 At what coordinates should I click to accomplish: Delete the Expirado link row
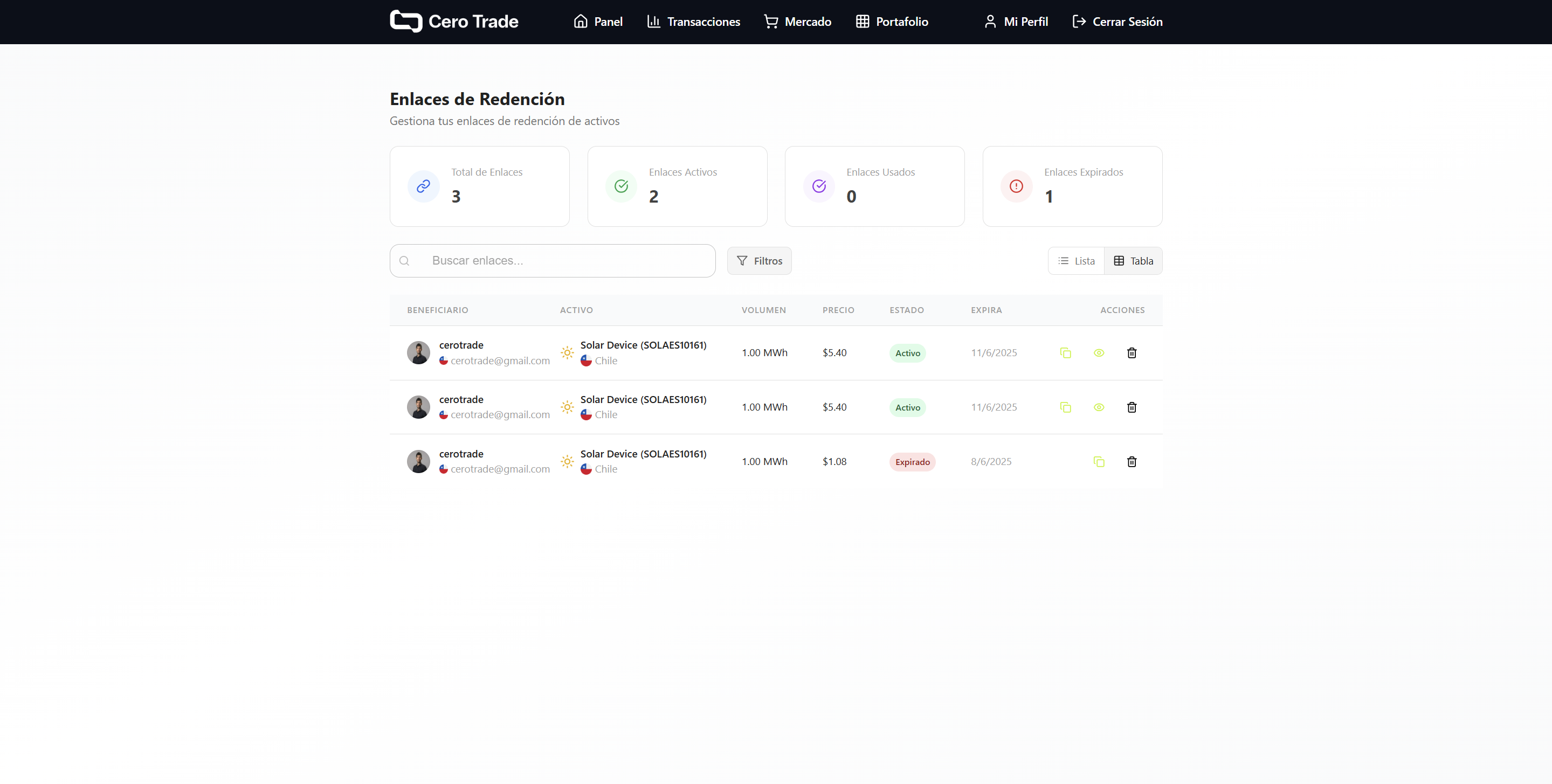coord(1132,462)
